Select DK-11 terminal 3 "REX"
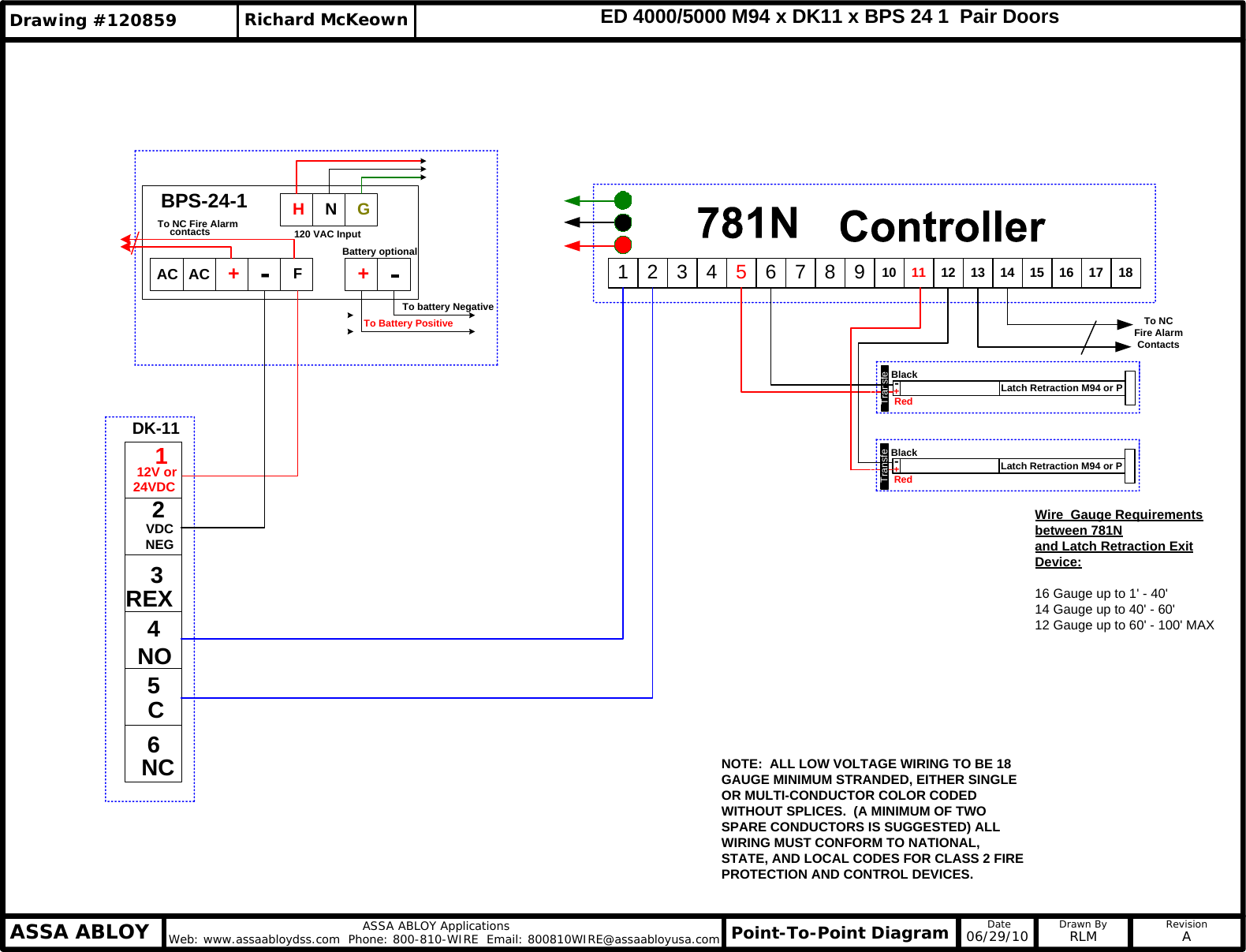1246x952 pixels. [x=154, y=584]
